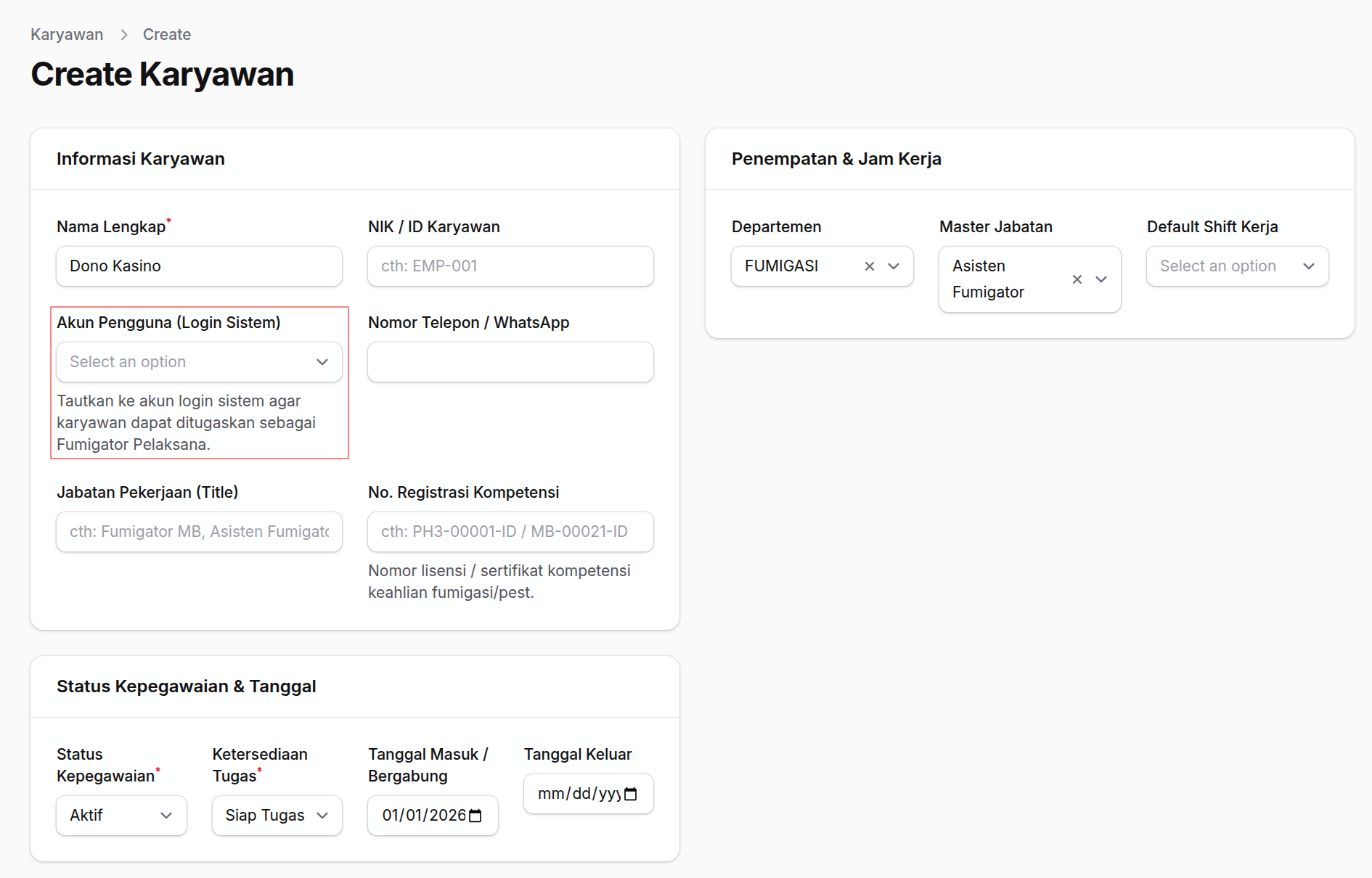Focus the Nama Lengkap input field

(x=199, y=266)
